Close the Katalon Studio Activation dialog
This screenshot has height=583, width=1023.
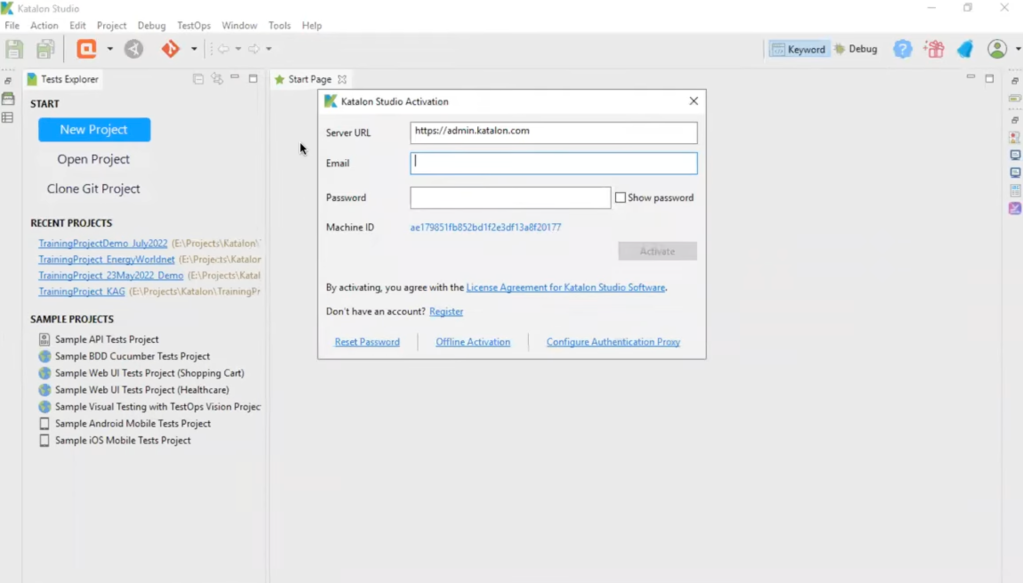[694, 101]
